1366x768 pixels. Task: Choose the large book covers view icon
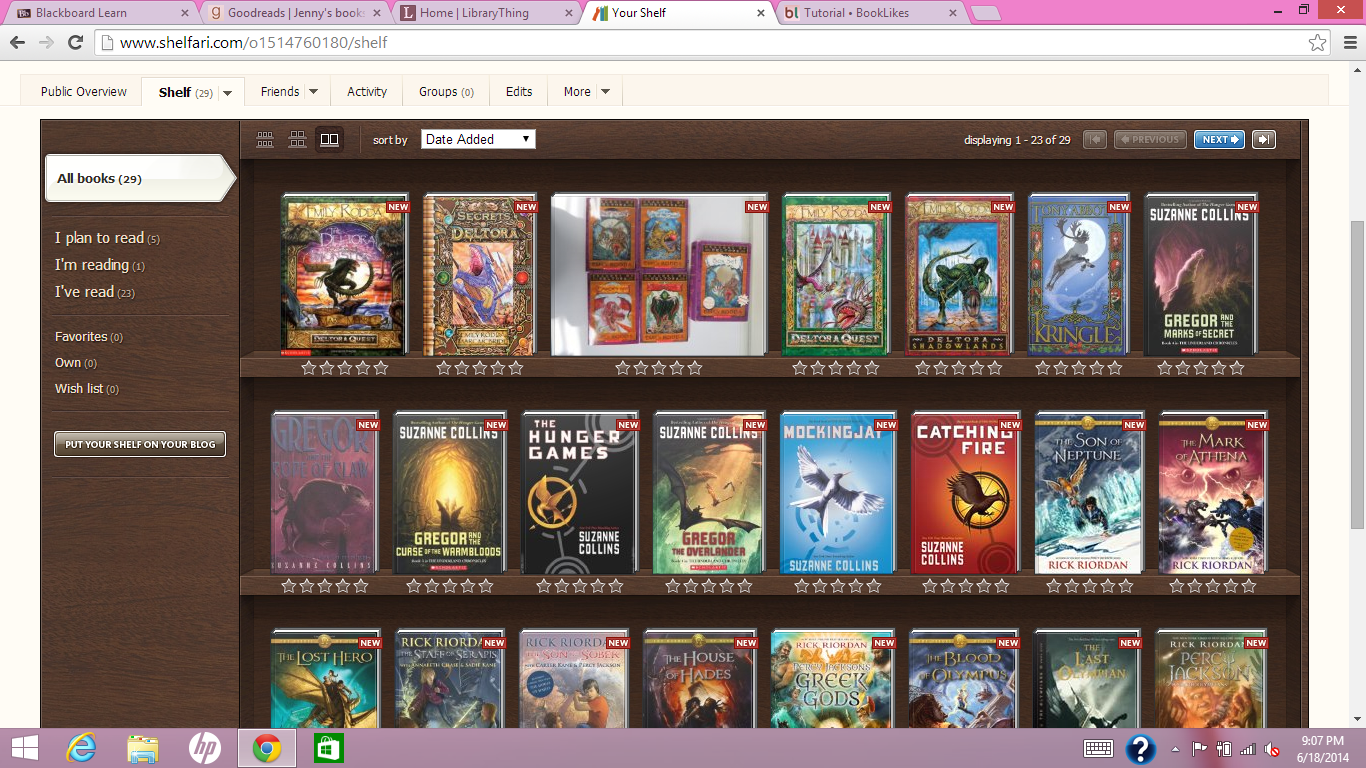[329, 139]
